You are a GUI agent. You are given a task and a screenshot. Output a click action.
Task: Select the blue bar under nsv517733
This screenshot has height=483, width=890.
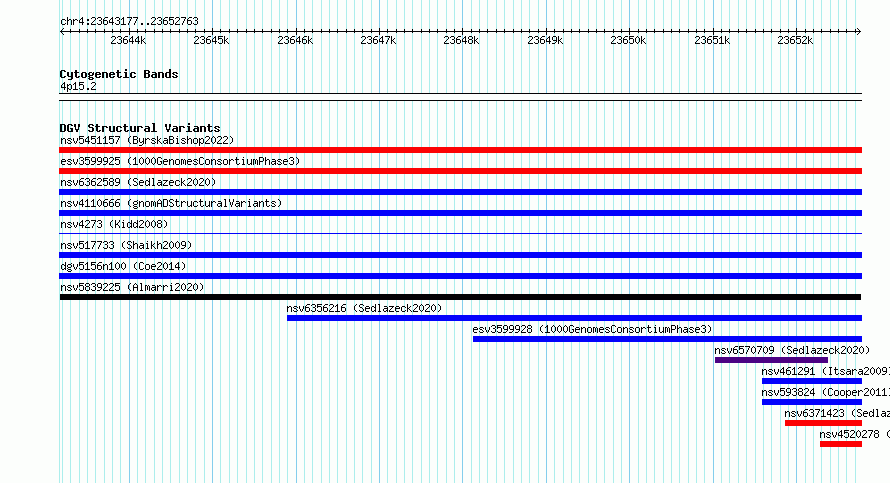click(x=460, y=255)
